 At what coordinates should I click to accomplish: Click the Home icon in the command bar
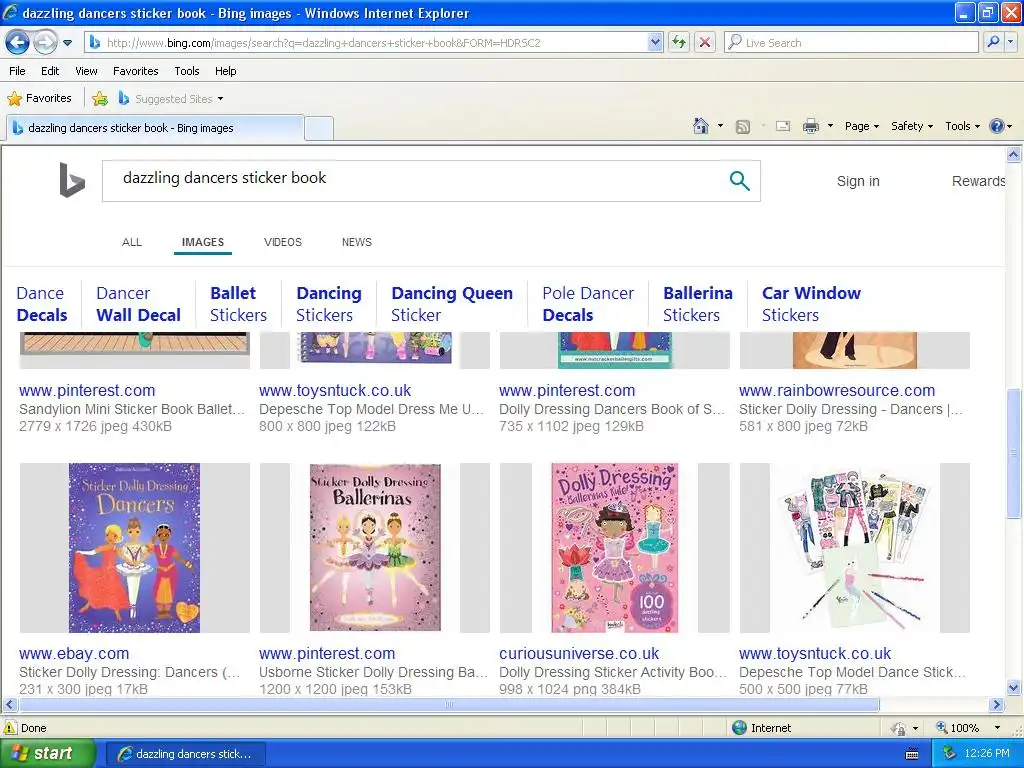tap(701, 126)
